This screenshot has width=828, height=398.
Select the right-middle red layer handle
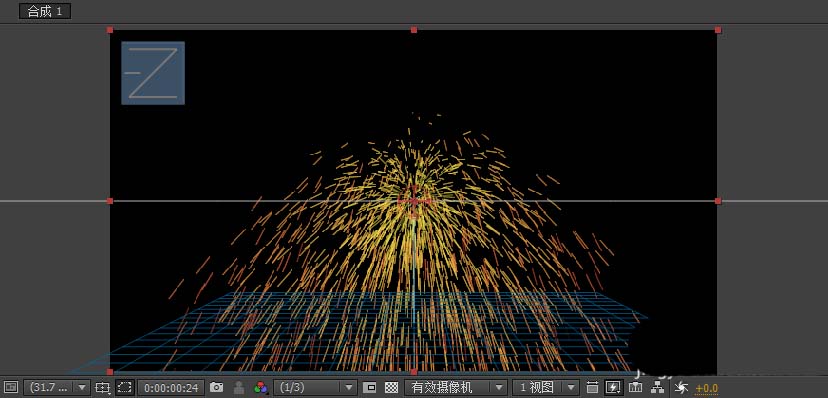(x=718, y=201)
